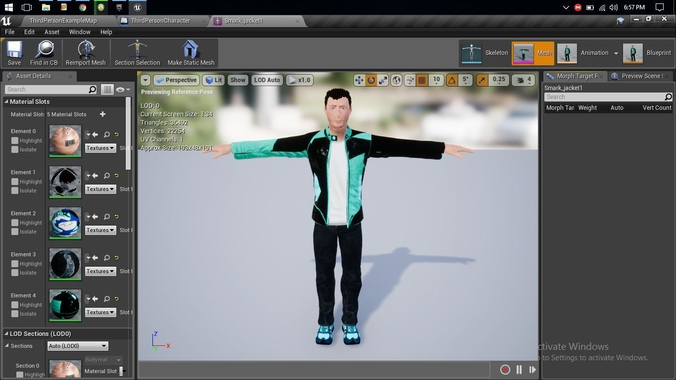
Task: Select the rotate gizmo tool in viewport
Action: (x=371, y=80)
